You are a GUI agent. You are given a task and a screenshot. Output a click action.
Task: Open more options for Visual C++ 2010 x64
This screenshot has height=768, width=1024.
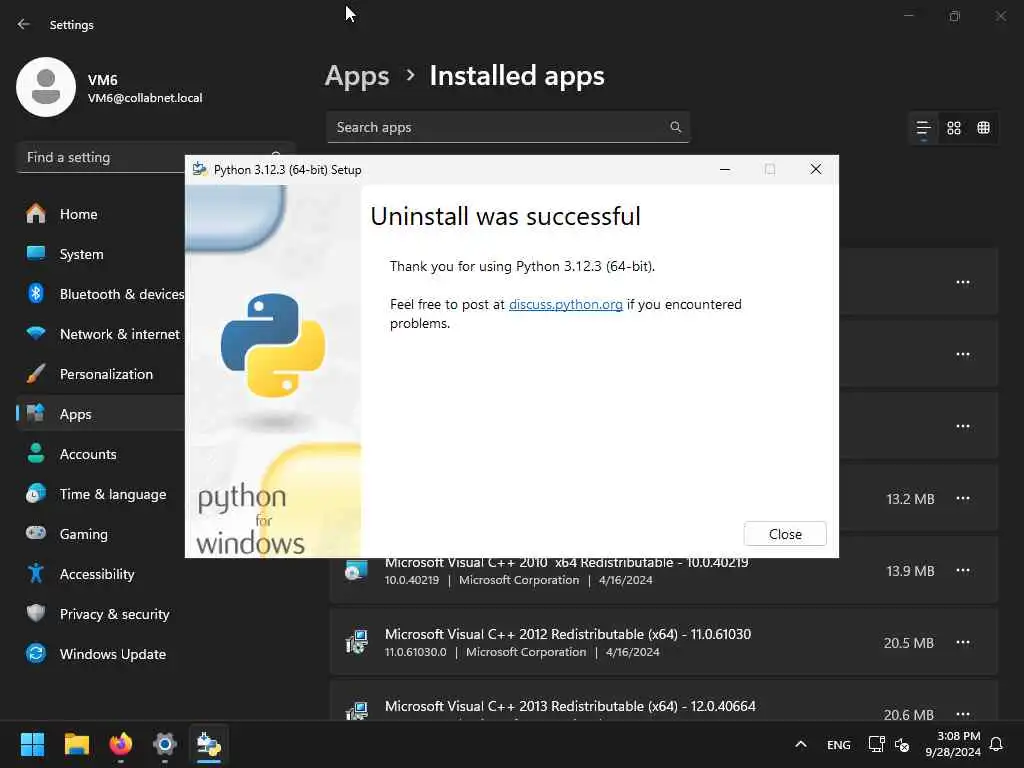point(963,570)
